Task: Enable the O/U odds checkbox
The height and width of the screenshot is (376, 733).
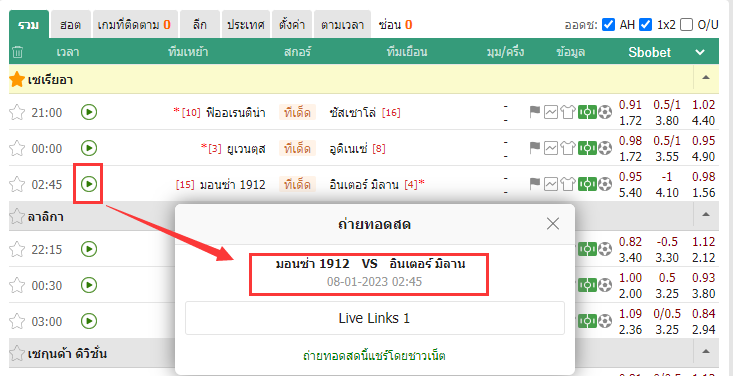Action: (686, 24)
